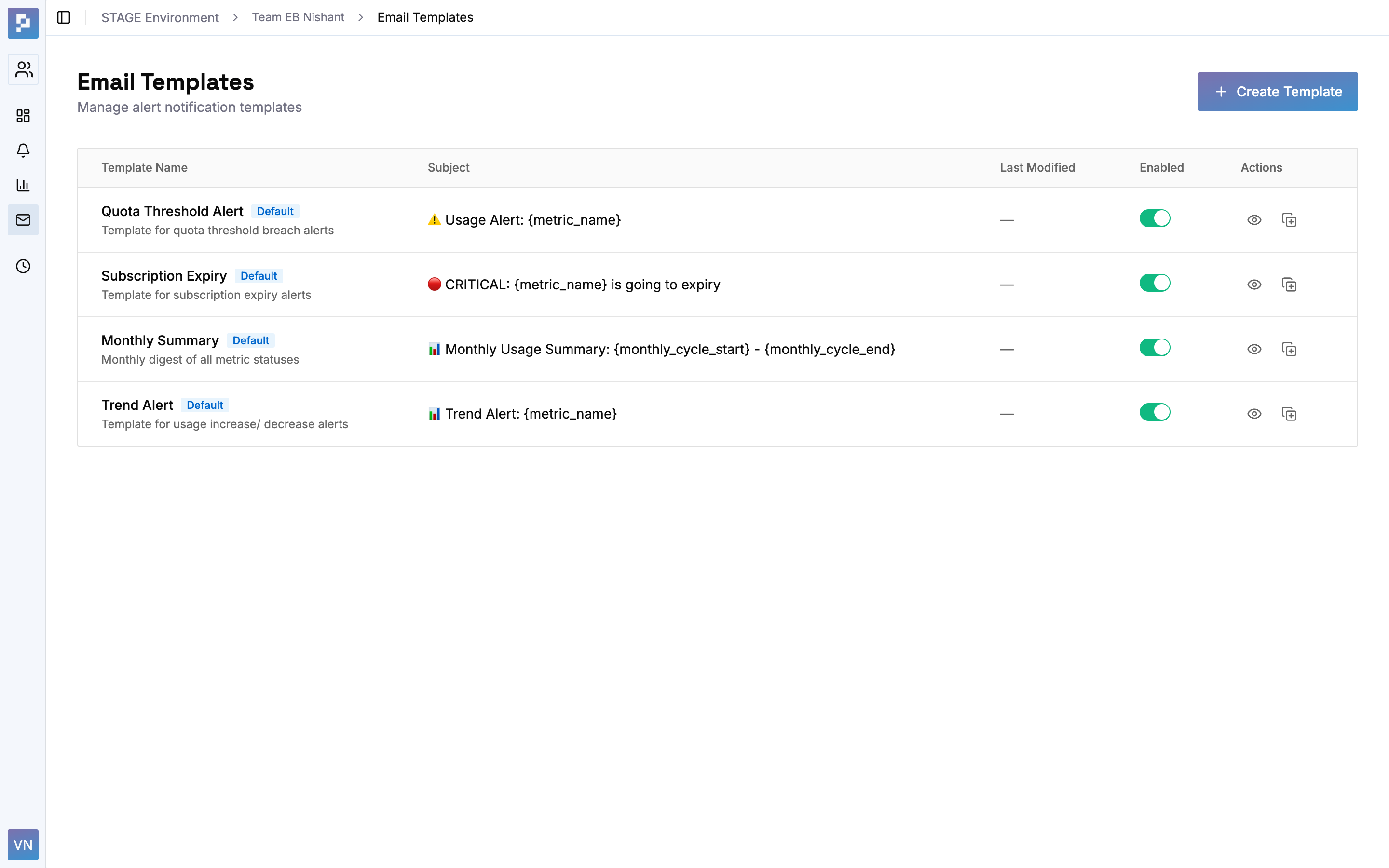
Task: Select the Trend Alert name
Action: tap(136, 405)
